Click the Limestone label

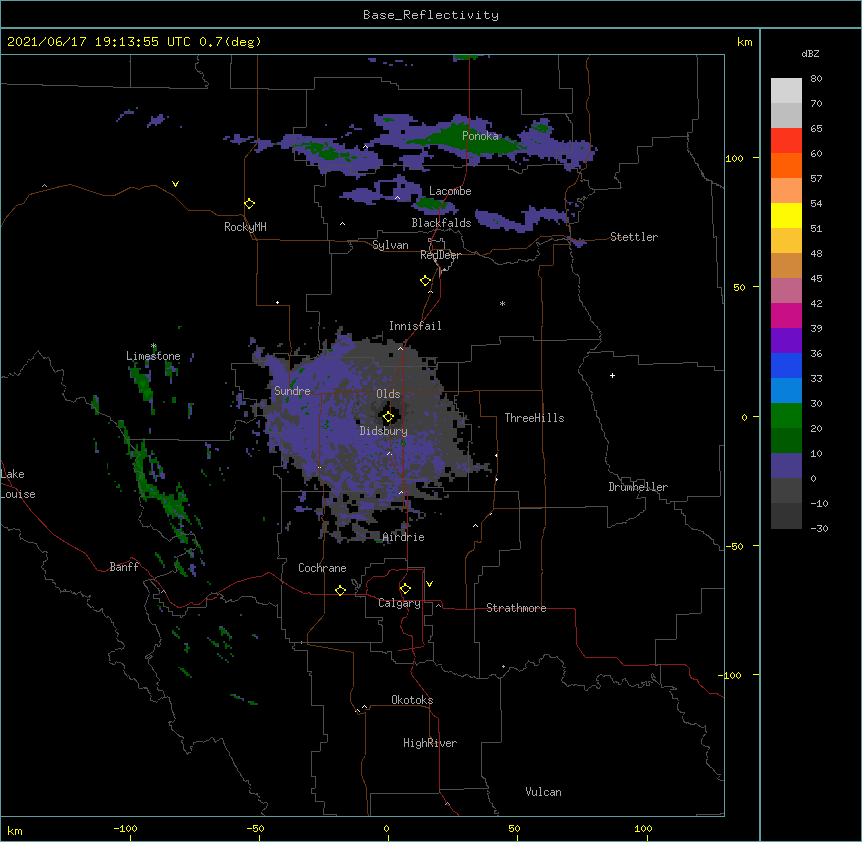tap(153, 356)
